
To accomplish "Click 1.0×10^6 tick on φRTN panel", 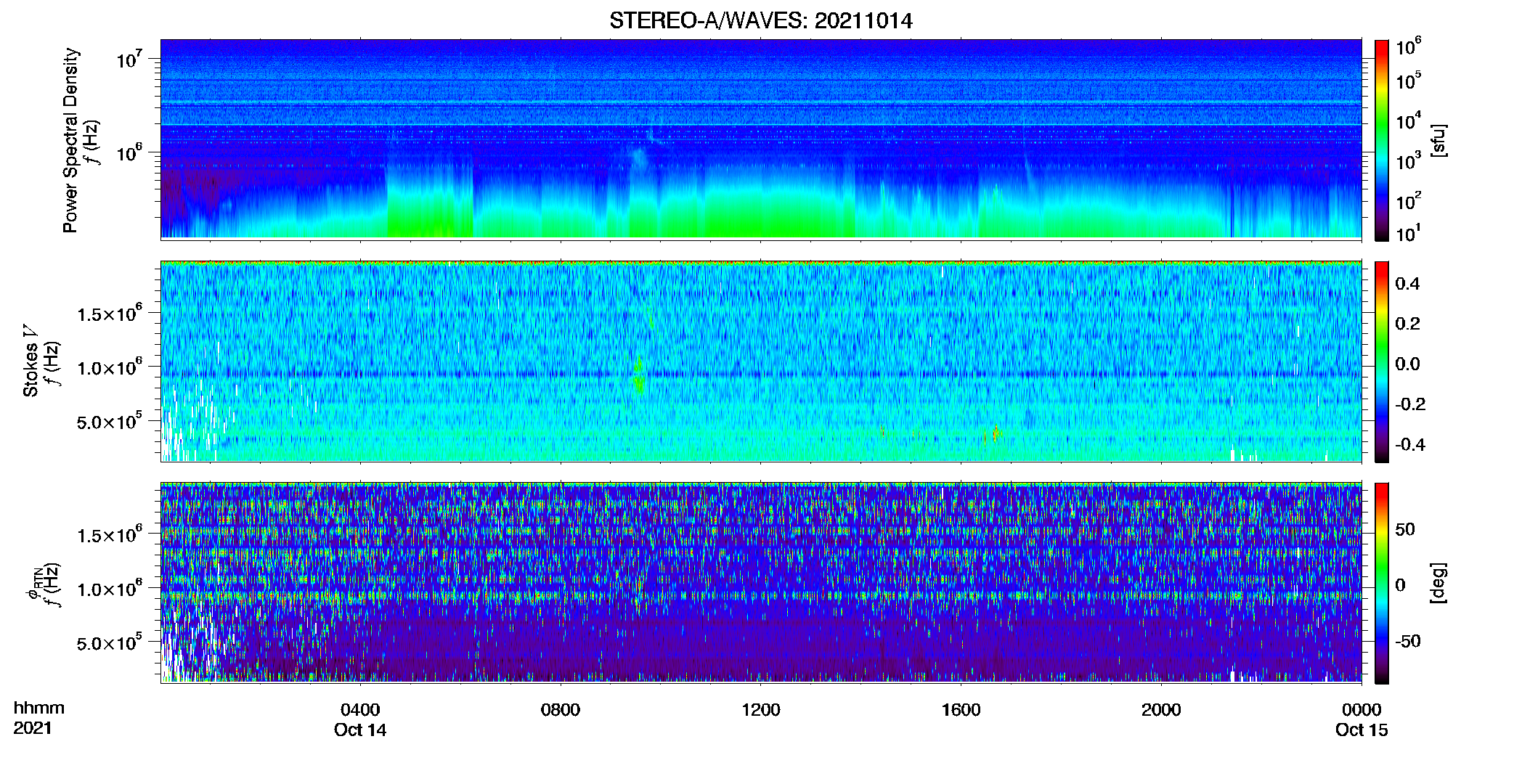I will 110,589.
